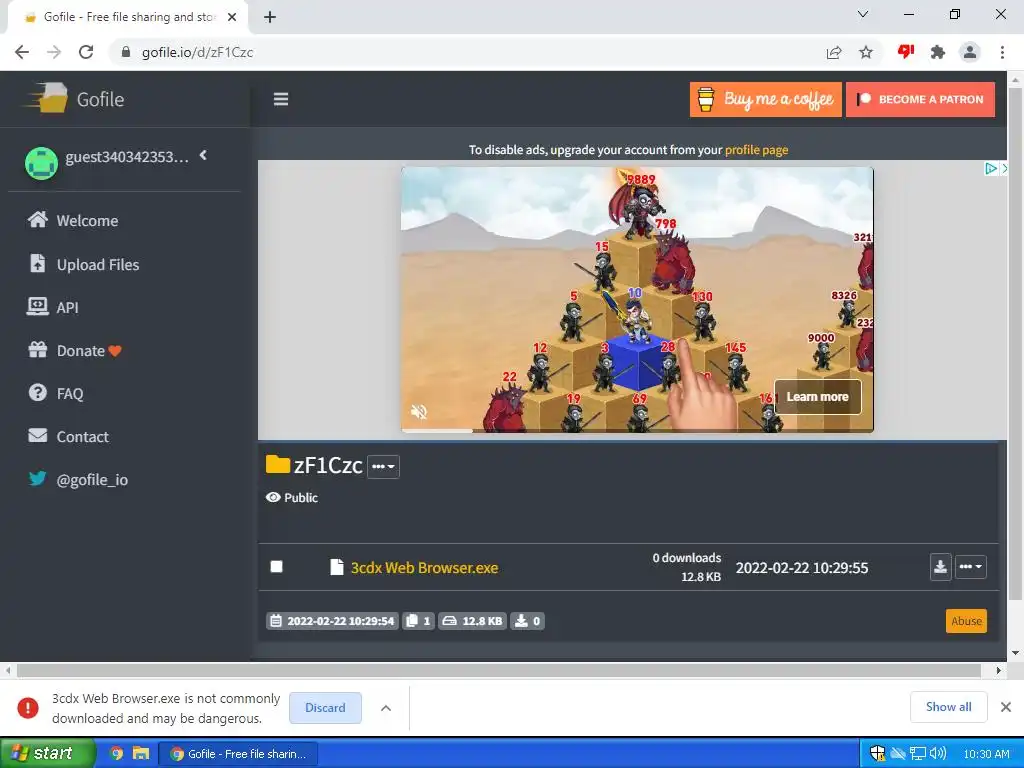
Task: Unmute the ad video sound
Action: (419, 411)
